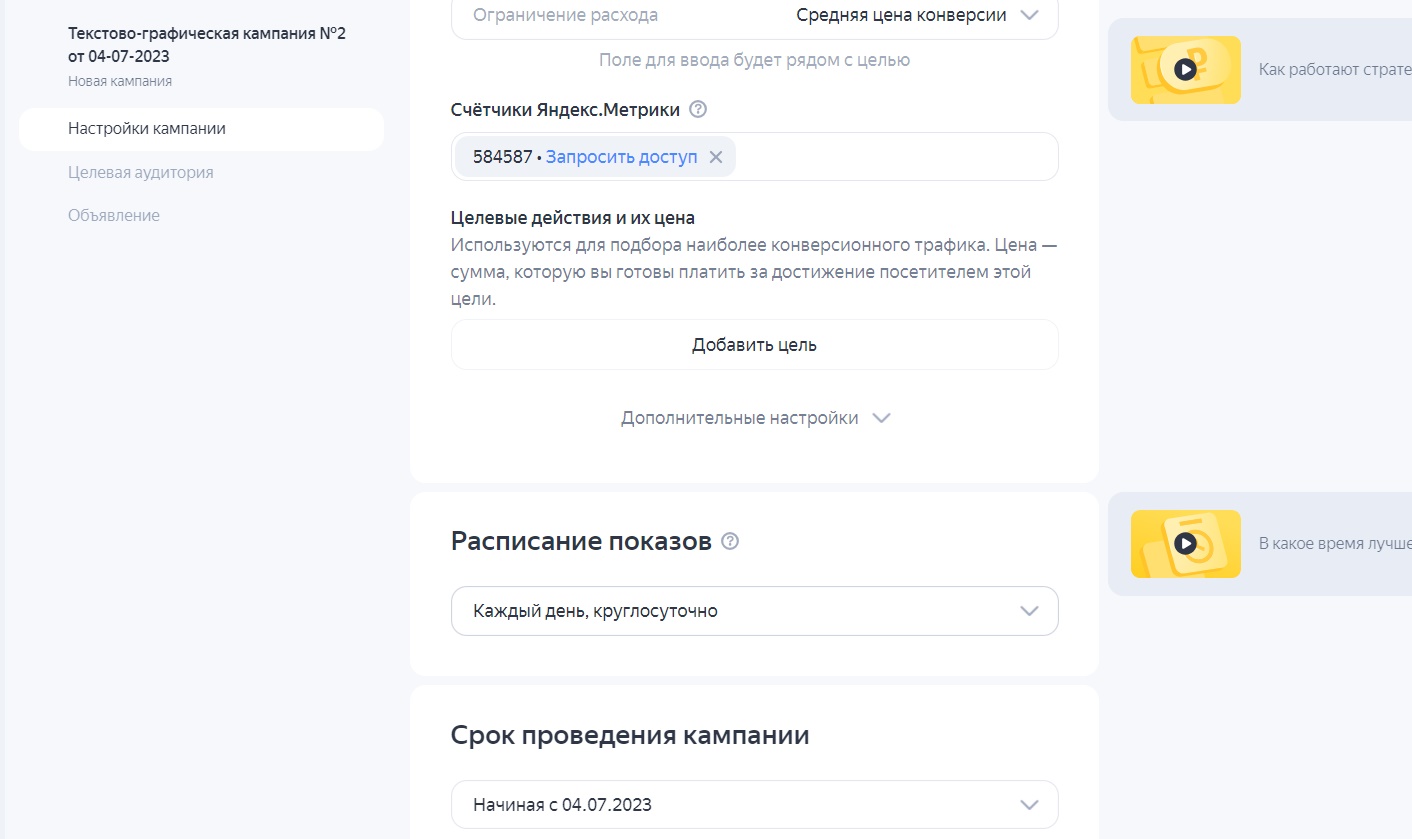Open help icon next to Счётчики Яндекс.Метрики
The width and height of the screenshot is (1412, 839).
(x=698, y=109)
